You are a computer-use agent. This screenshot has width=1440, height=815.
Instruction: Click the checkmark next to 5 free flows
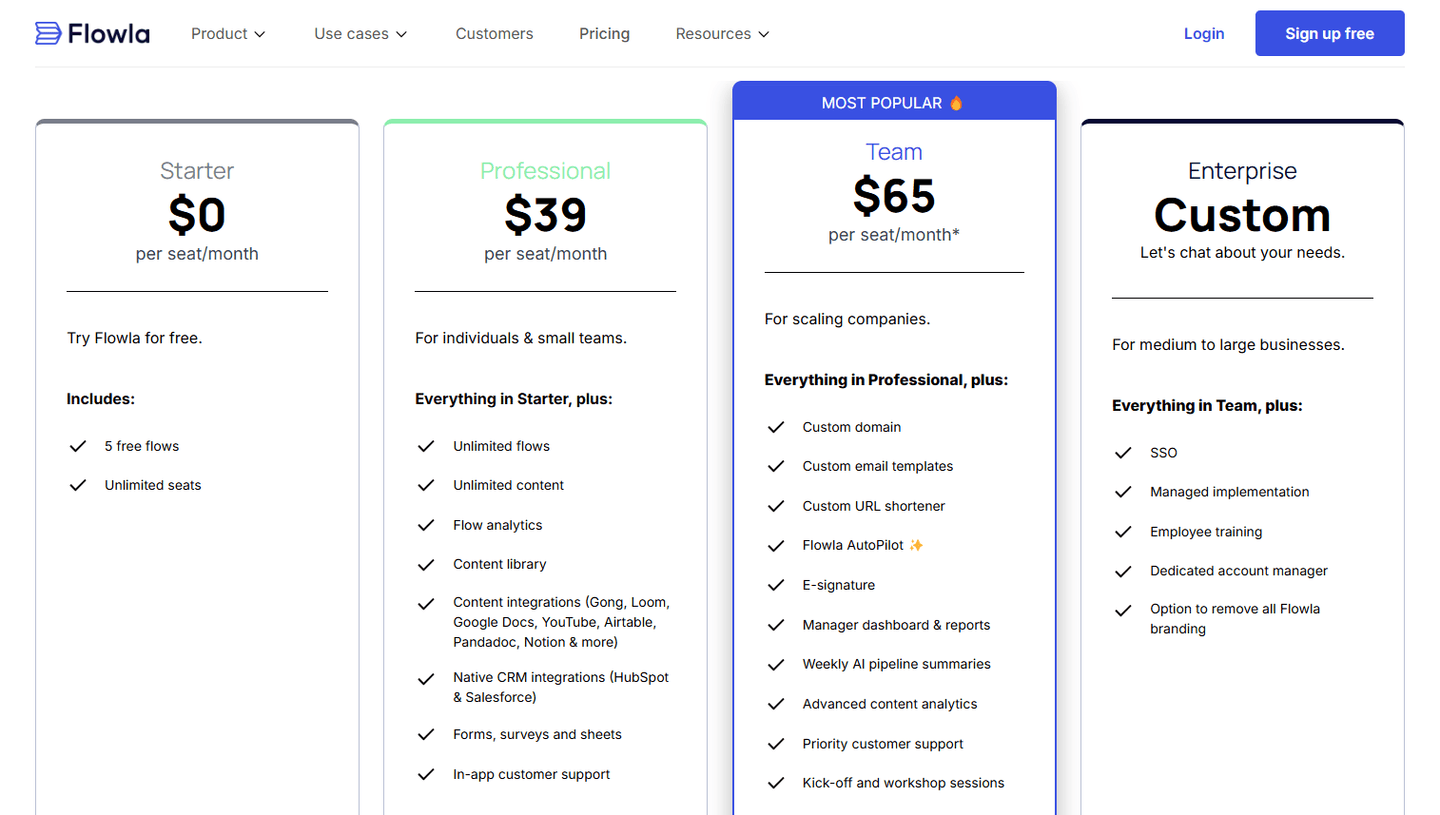pyautogui.click(x=77, y=446)
